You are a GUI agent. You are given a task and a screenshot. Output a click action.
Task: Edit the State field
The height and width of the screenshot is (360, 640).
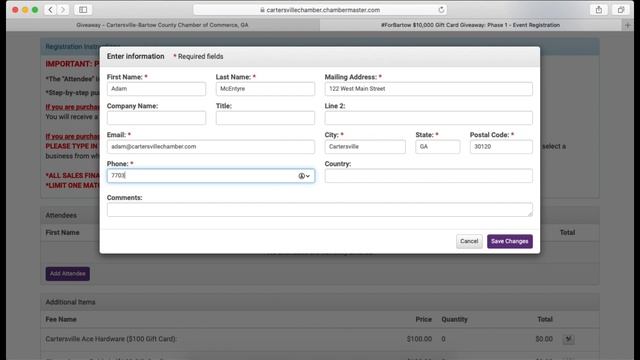coord(438,147)
